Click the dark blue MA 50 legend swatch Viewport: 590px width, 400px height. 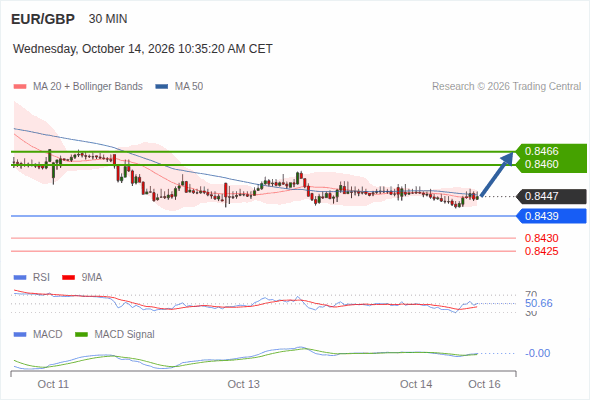[x=162, y=87]
